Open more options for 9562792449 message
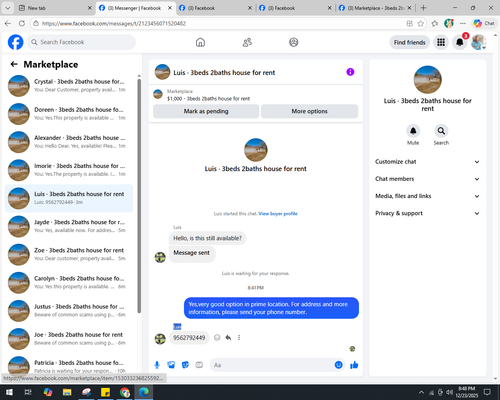The width and height of the screenshot is (500, 400). tap(239, 338)
